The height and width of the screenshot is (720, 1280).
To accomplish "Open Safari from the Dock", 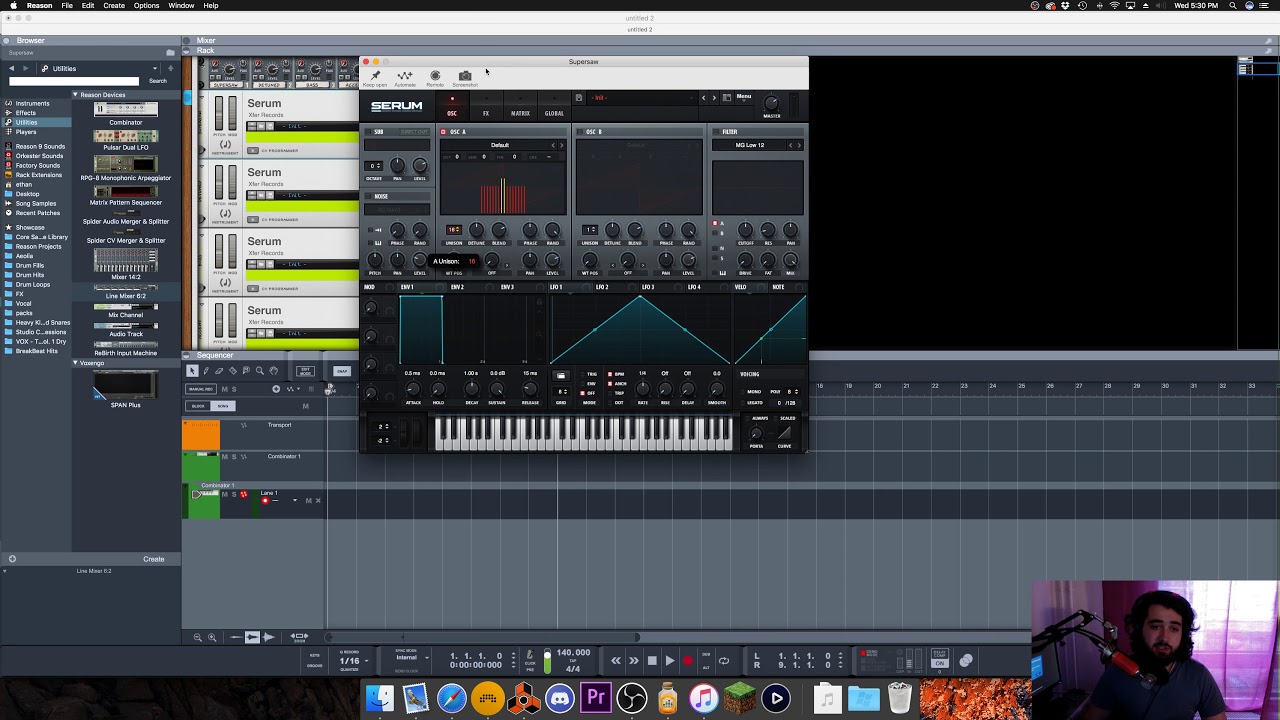I will (452, 698).
